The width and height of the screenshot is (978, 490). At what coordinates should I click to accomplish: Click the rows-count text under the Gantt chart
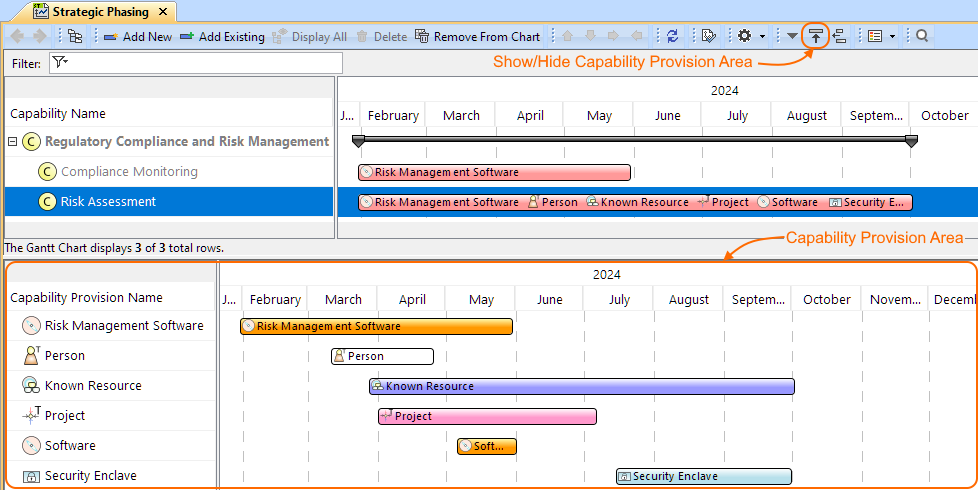[114, 247]
